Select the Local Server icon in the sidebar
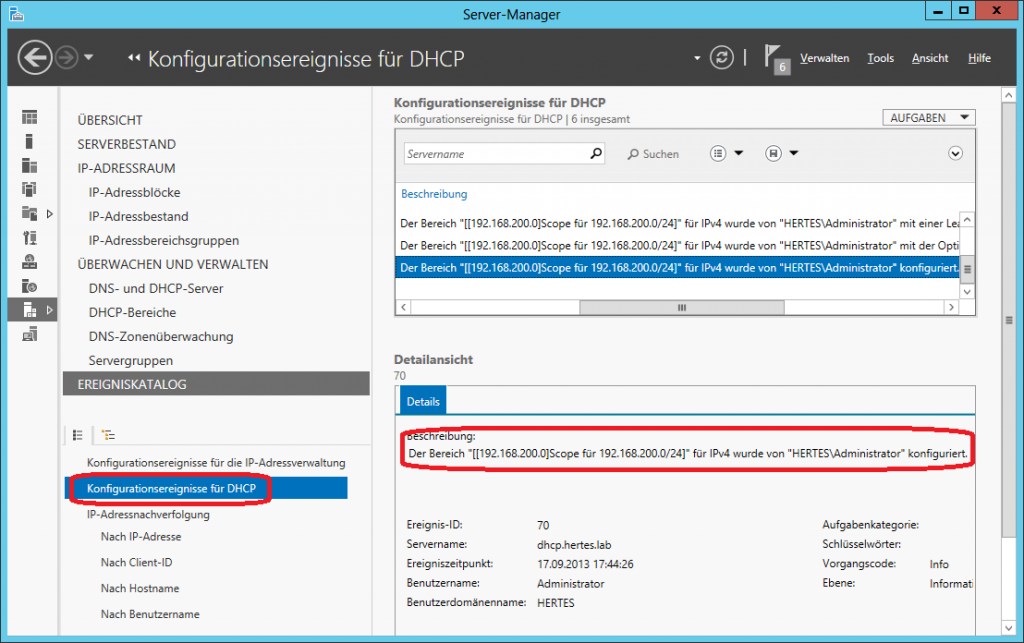The width and height of the screenshot is (1024, 643). click(x=30, y=141)
